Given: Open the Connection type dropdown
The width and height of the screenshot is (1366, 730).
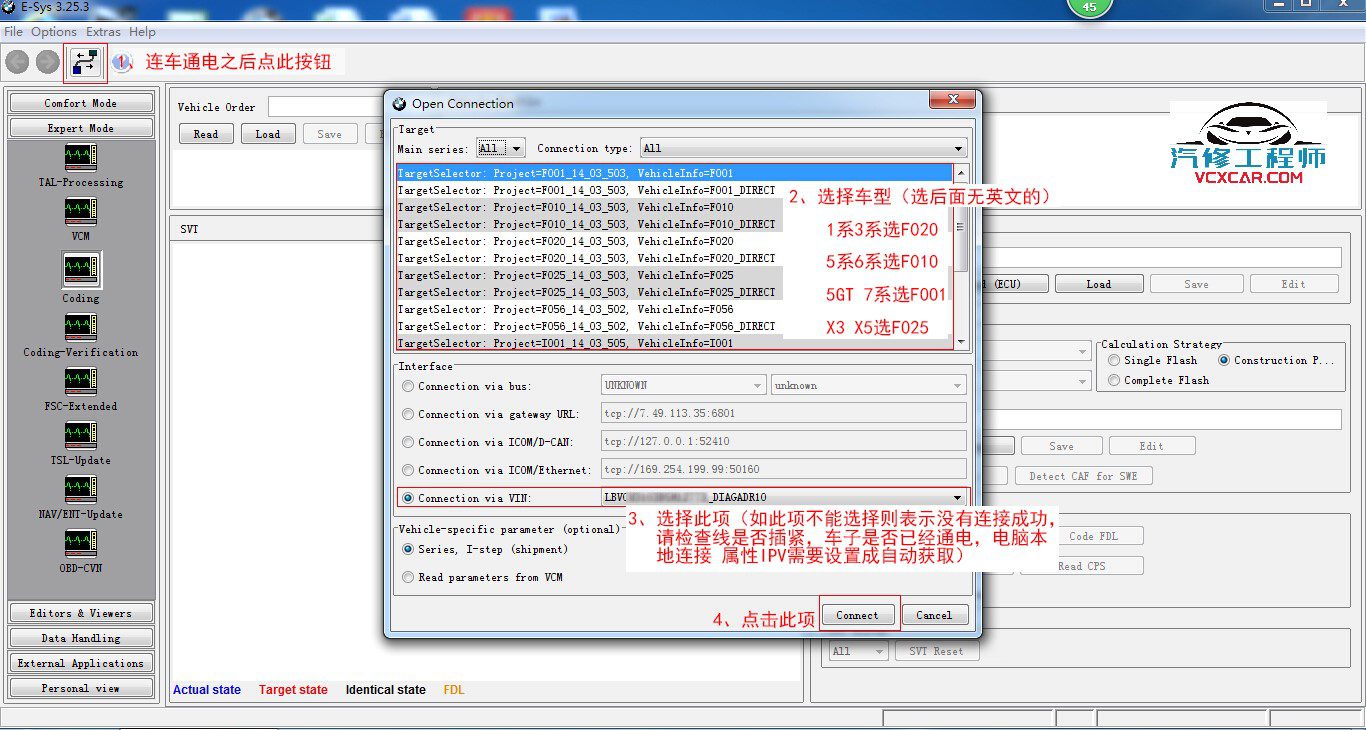Looking at the screenshot, I should [803, 148].
